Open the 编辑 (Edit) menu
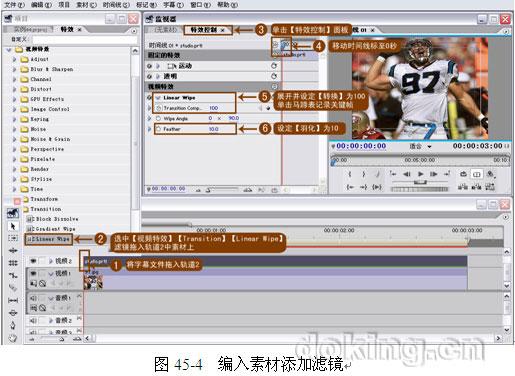This screenshot has width=515, height=376. click(x=41, y=5)
